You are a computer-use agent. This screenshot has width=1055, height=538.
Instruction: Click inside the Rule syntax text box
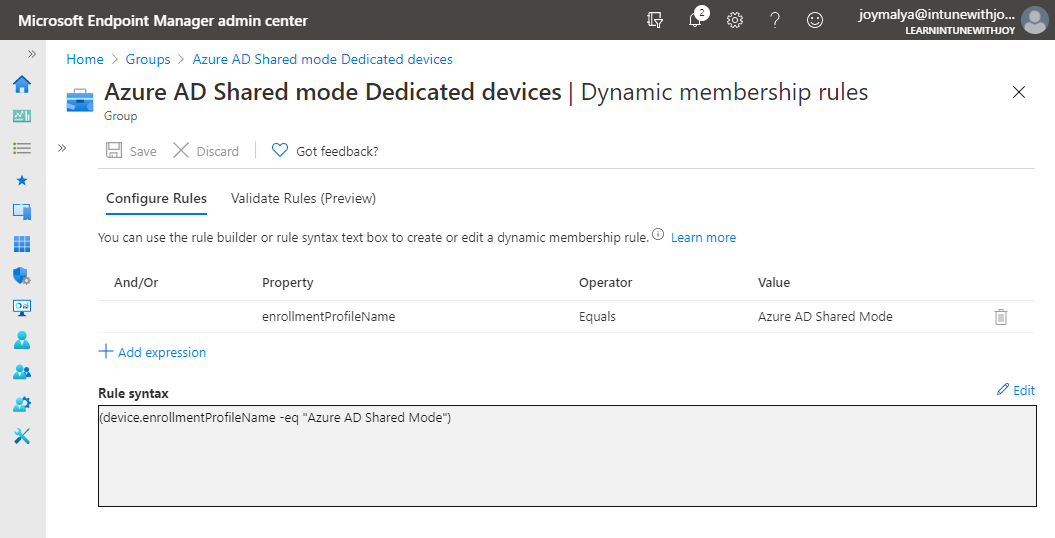567,456
